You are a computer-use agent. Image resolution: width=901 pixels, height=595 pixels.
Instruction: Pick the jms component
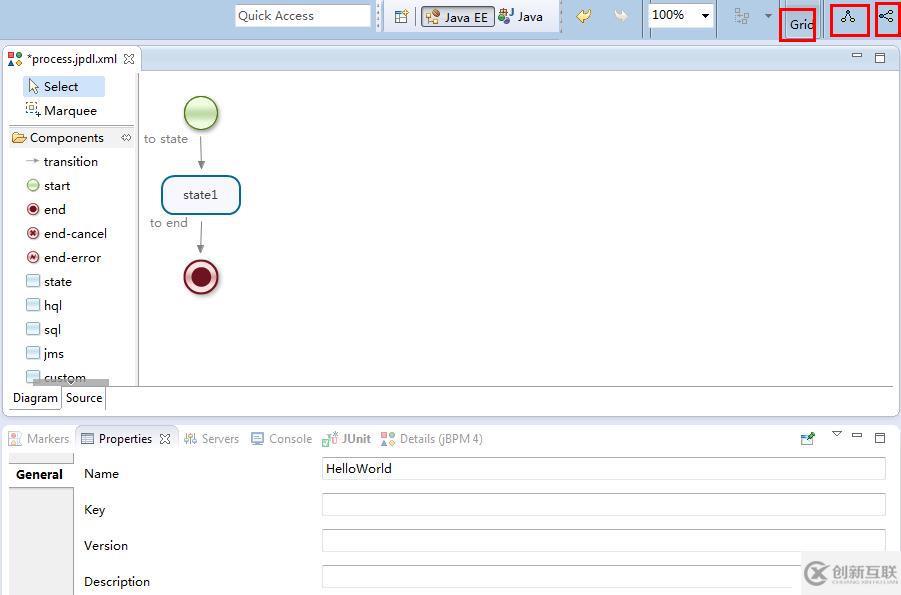click(x=45, y=354)
